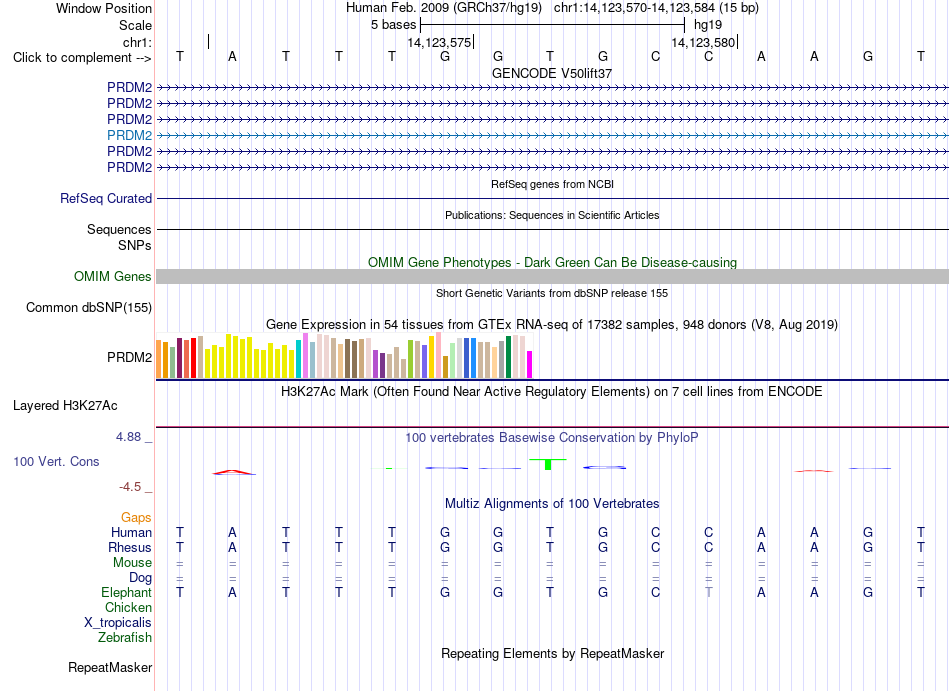Select the Elephant alignment row label
The image size is (950, 691).
tap(126, 592)
